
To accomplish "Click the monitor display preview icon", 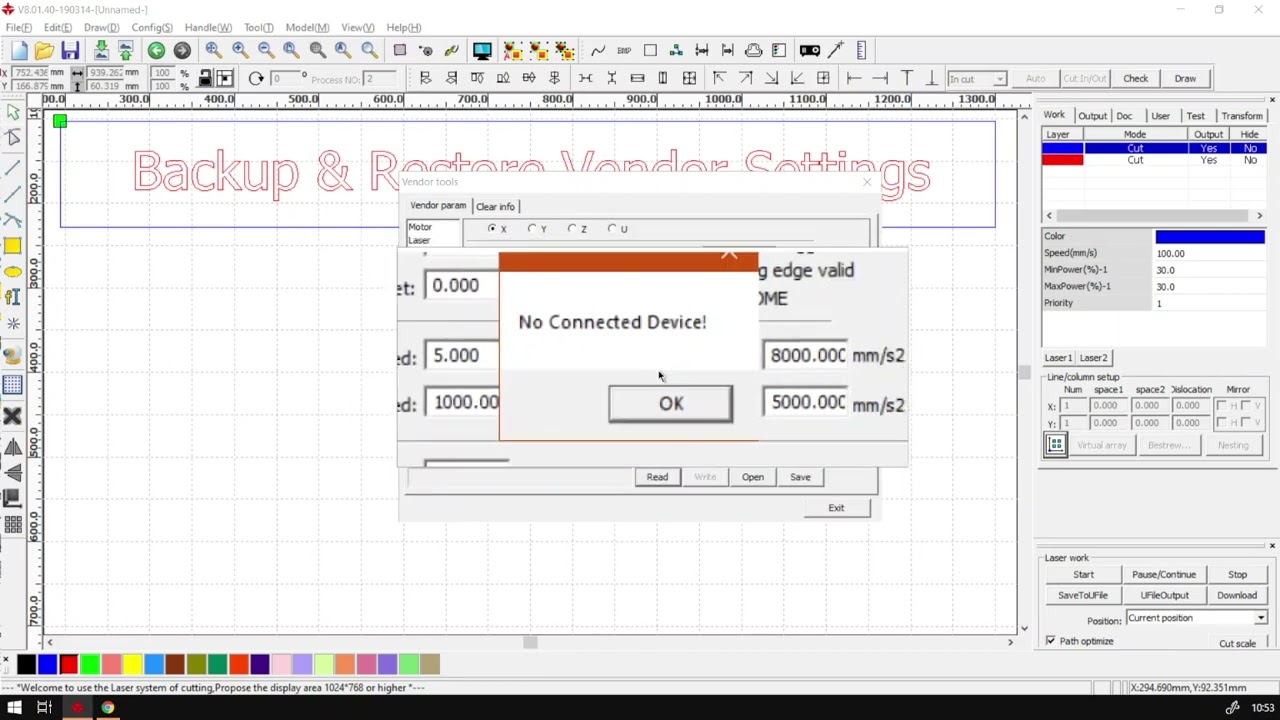I will 482,50.
